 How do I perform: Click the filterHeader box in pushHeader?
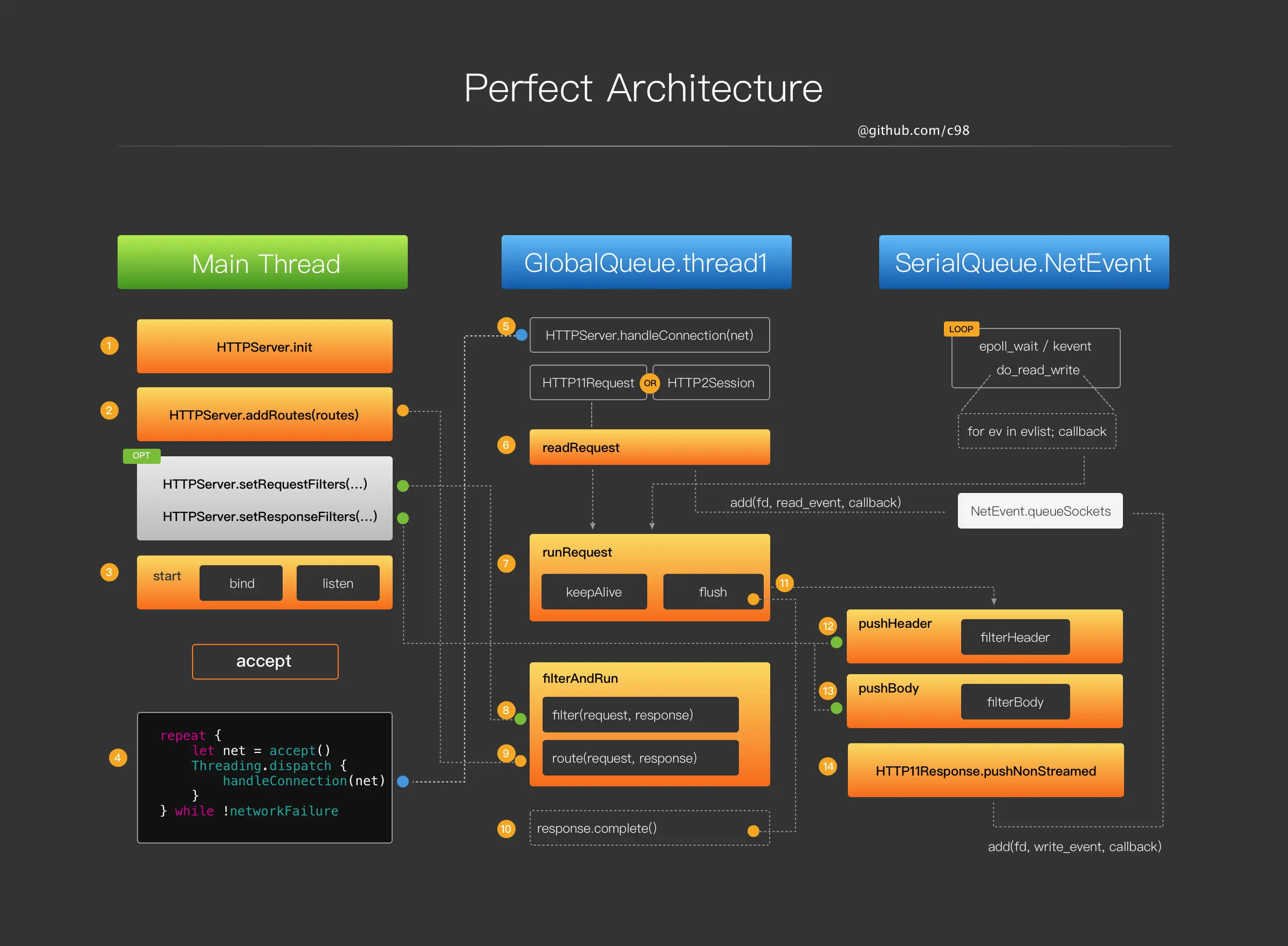click(x=1015, y=637)
